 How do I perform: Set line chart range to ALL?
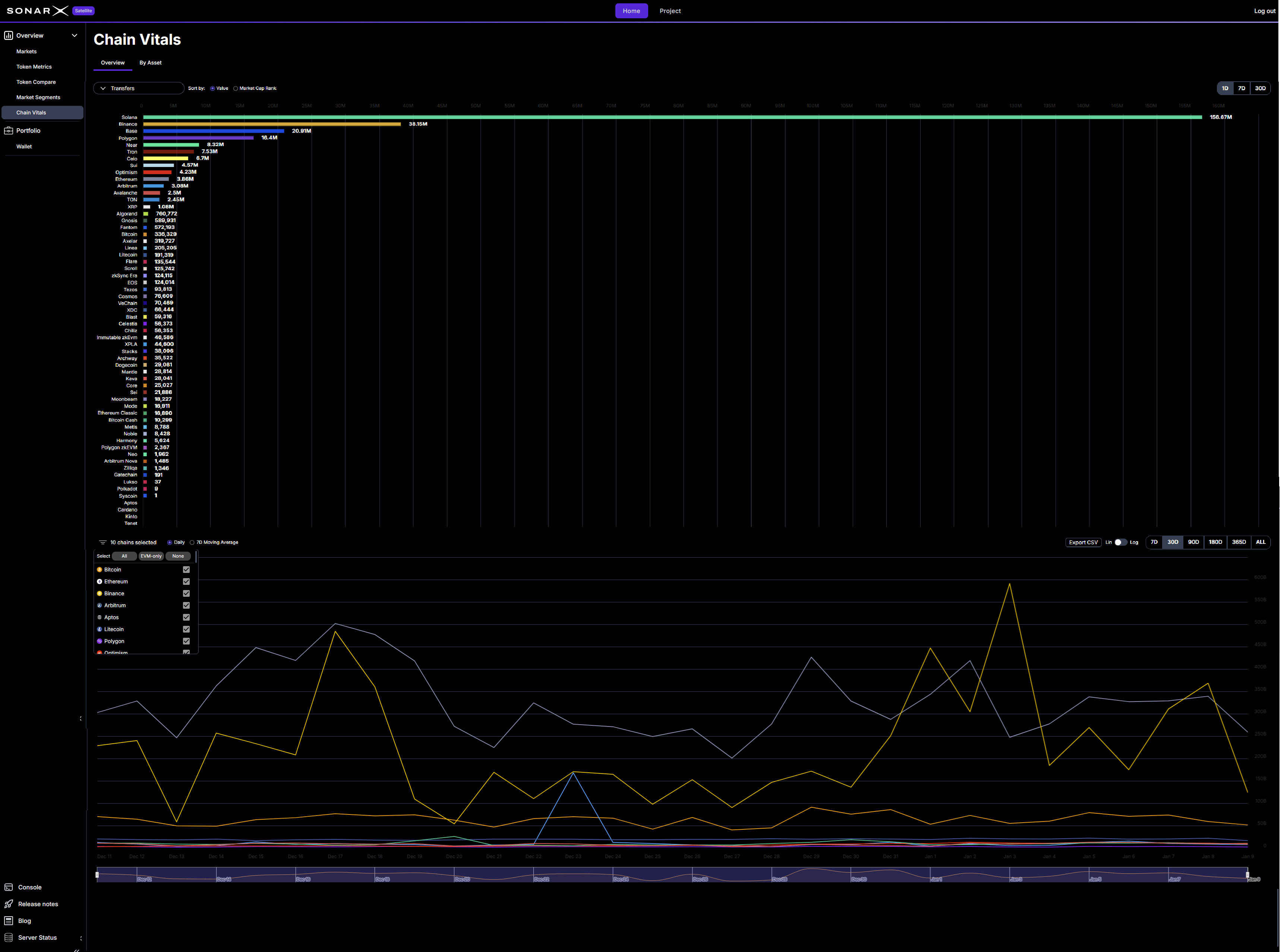pos(1261,542)
